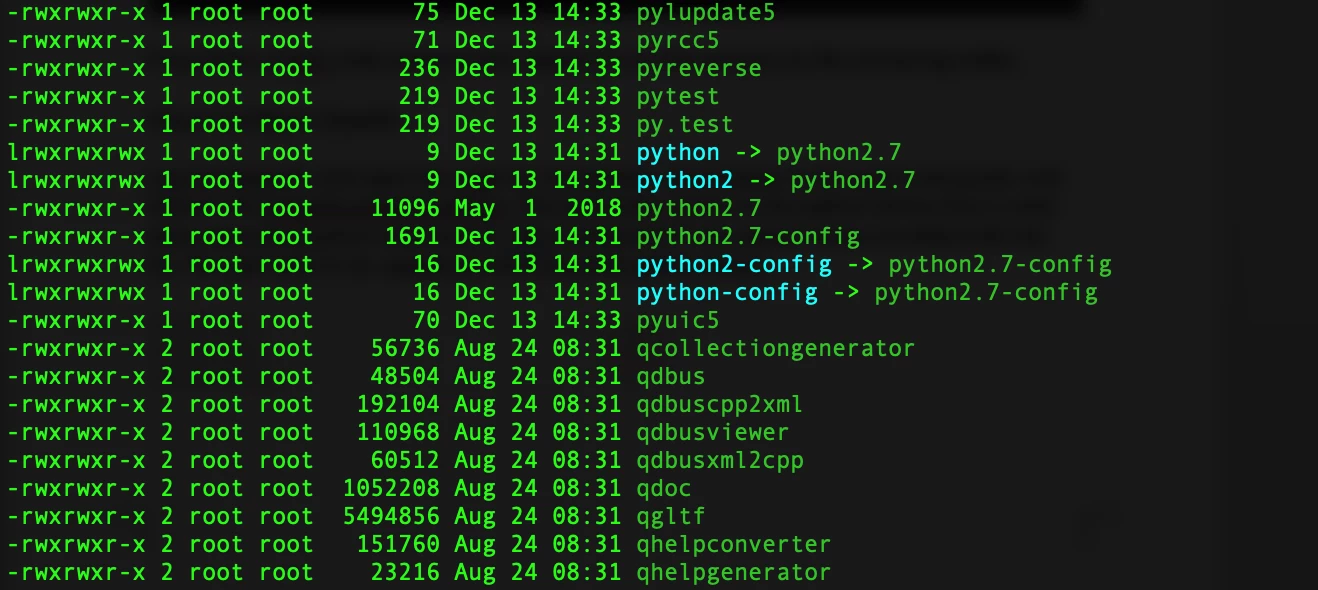Image resolution: width=1318 pixels, height=590 pixels.
Task: Click the pyreverse entry
Action: click(x=699, y=69)
